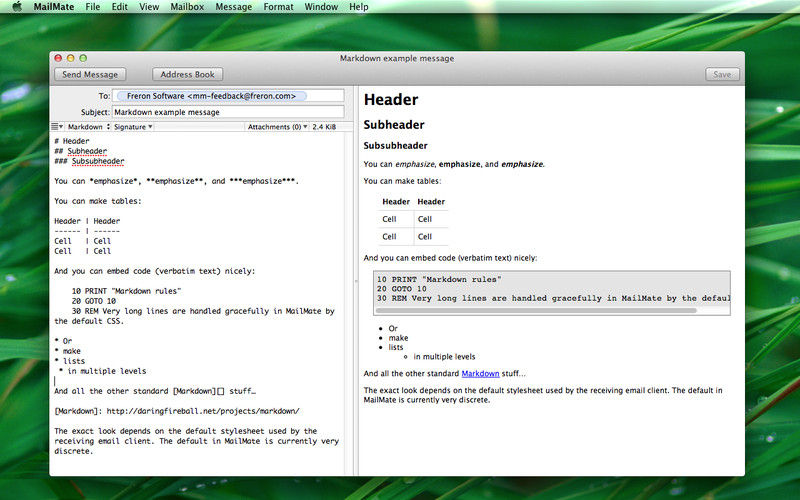800x500 pixels.
Task: Open the Address Book
Action: click(x=187, y=74)
